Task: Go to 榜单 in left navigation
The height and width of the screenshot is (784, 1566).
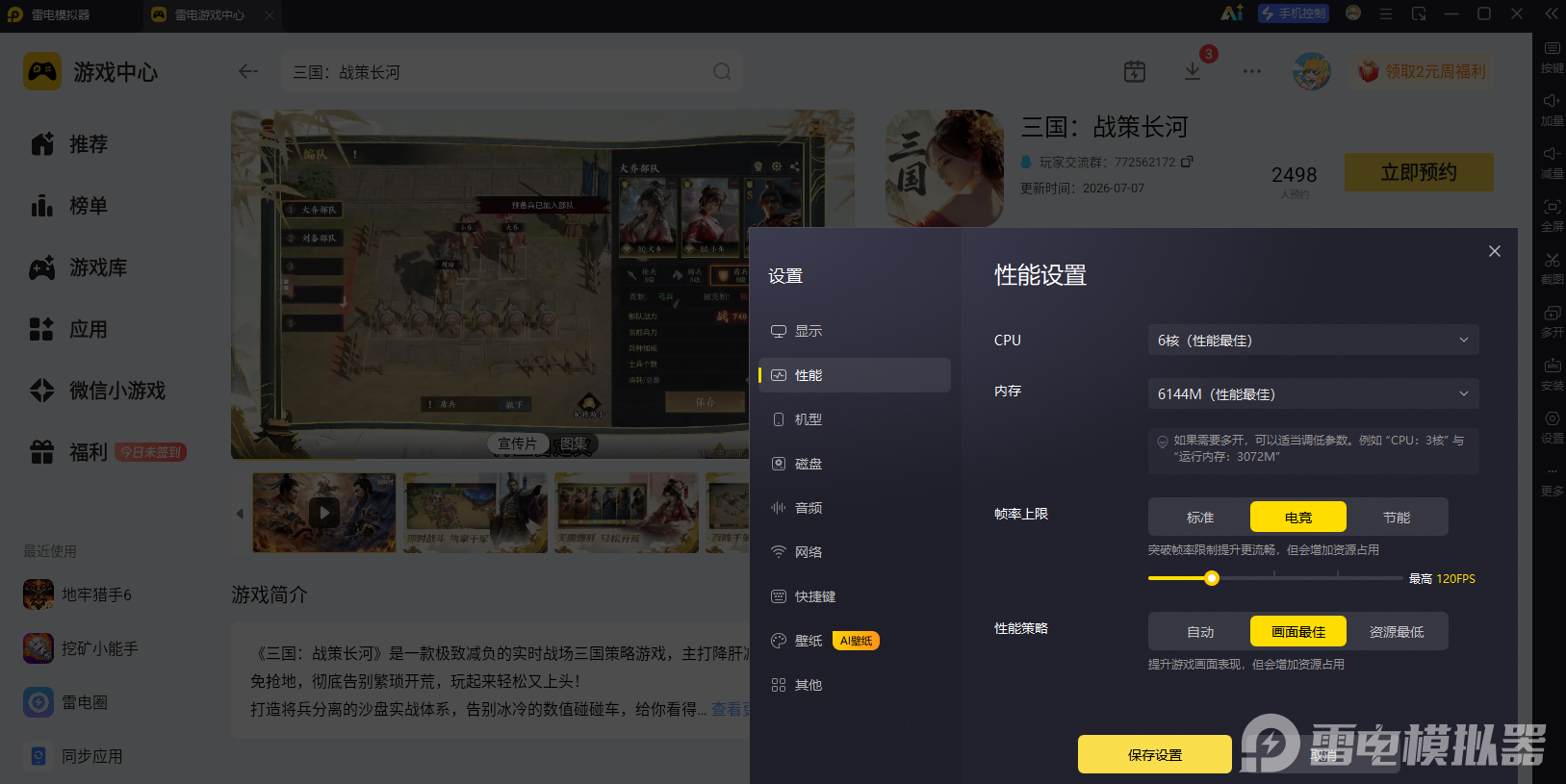Action: pyautogui.click(x=69, y=206)
